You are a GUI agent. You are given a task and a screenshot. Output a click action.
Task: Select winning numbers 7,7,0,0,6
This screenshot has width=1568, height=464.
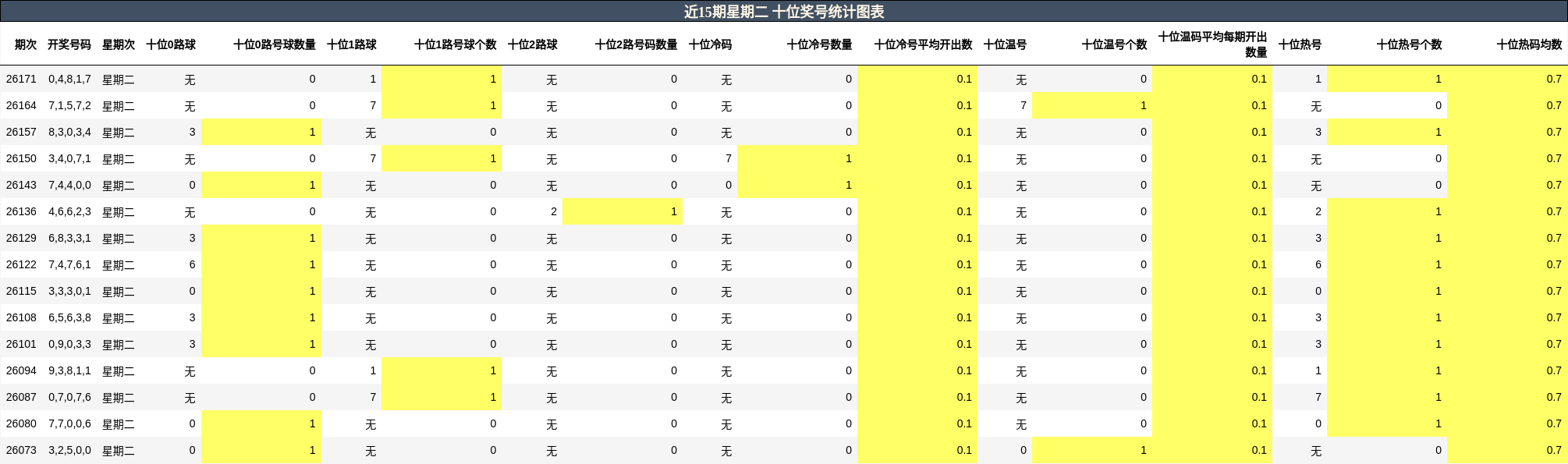(69, 423)
